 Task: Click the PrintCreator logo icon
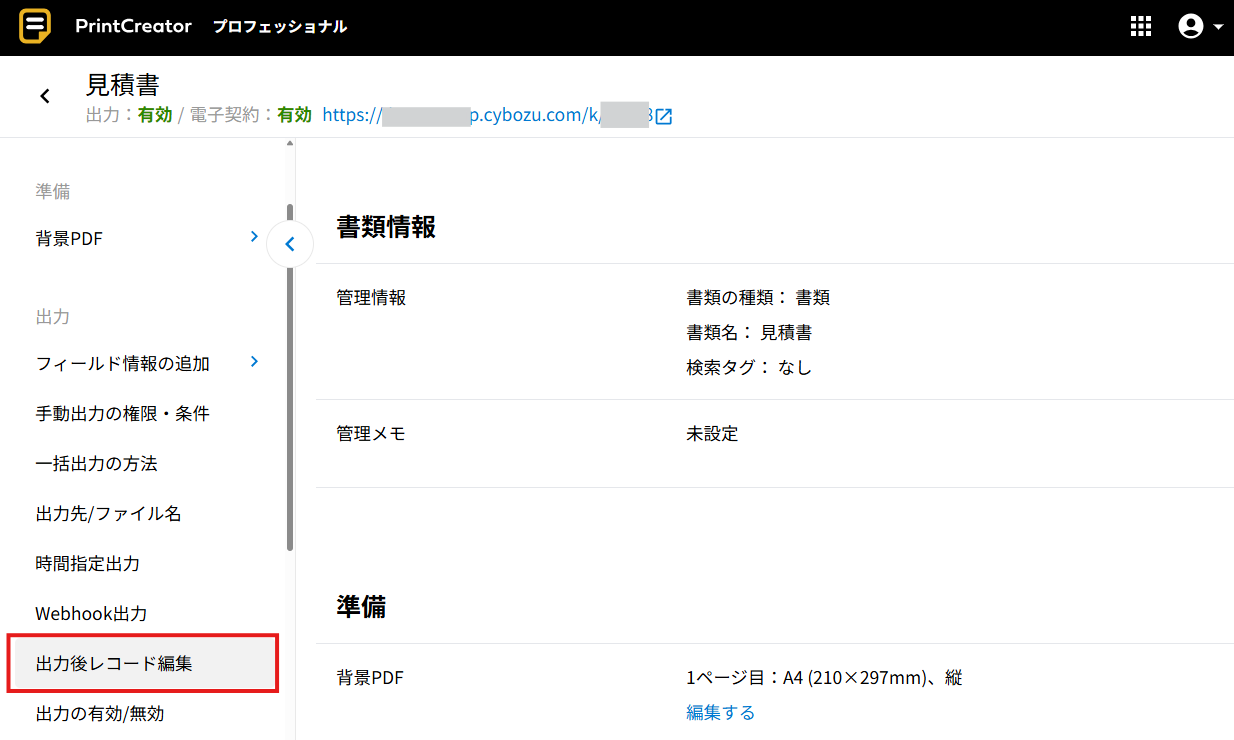coord(36,27)
